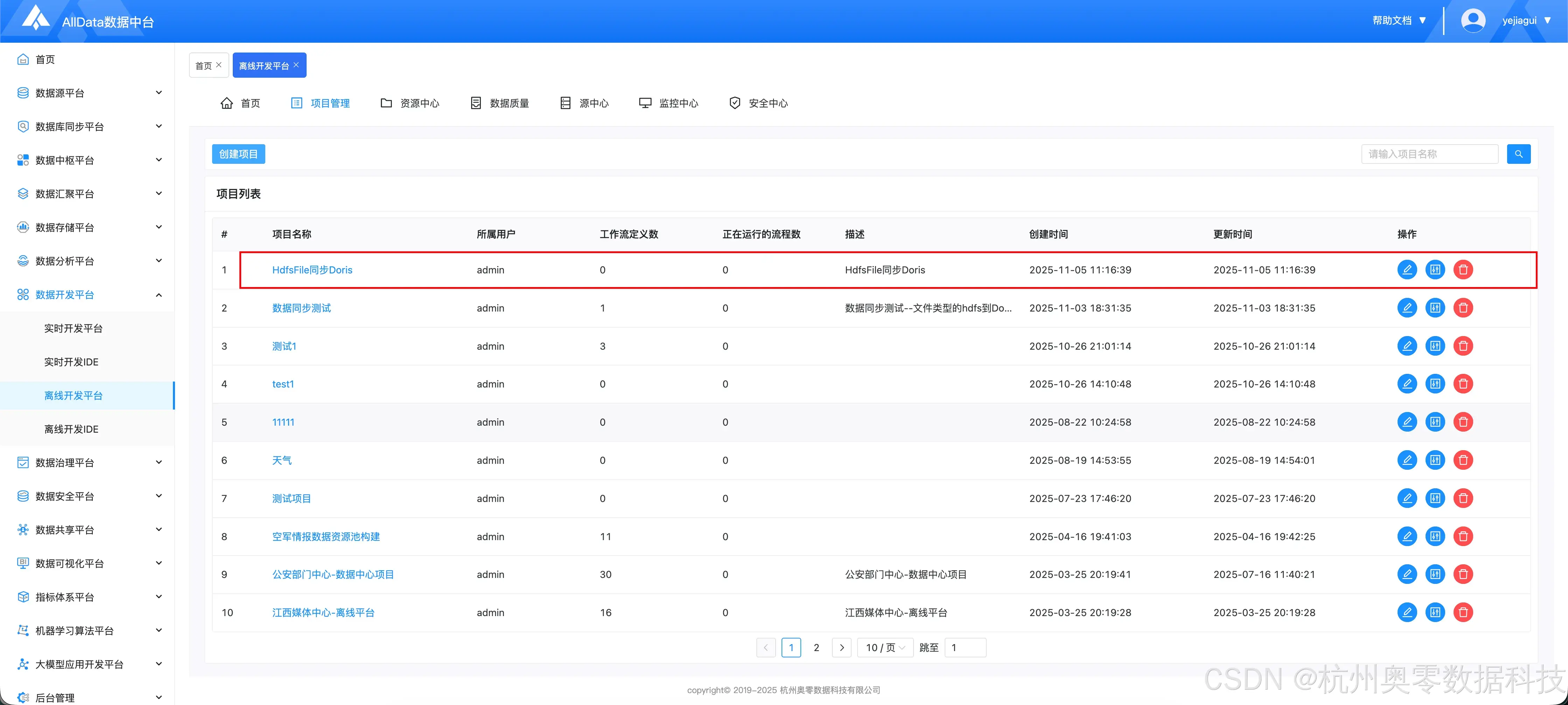打开数据同步测试项目的工作流定义图标
Viewport: 1568px width, 705px height.
[x=1435, y=308]
